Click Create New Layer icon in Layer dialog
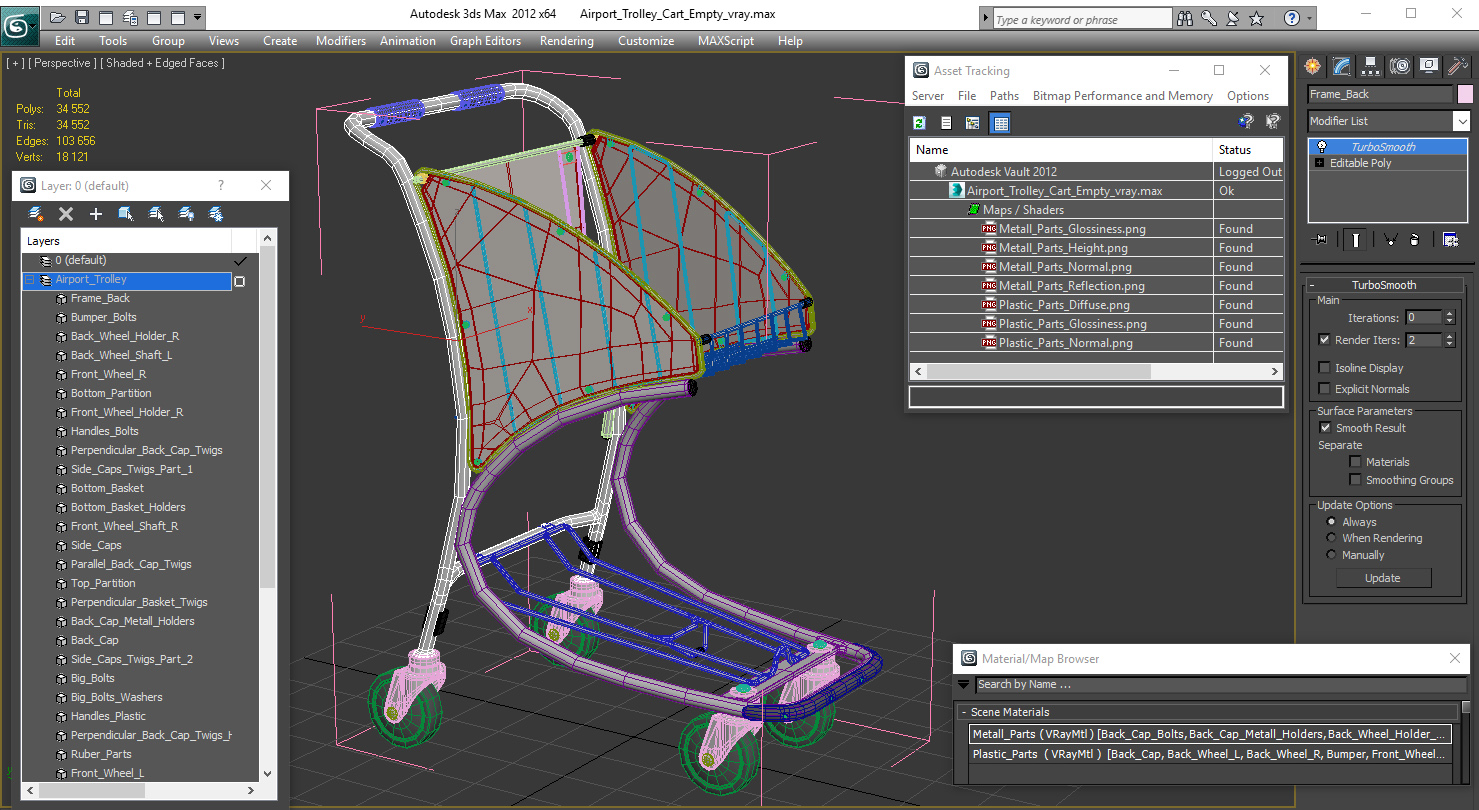 (36, 214)
